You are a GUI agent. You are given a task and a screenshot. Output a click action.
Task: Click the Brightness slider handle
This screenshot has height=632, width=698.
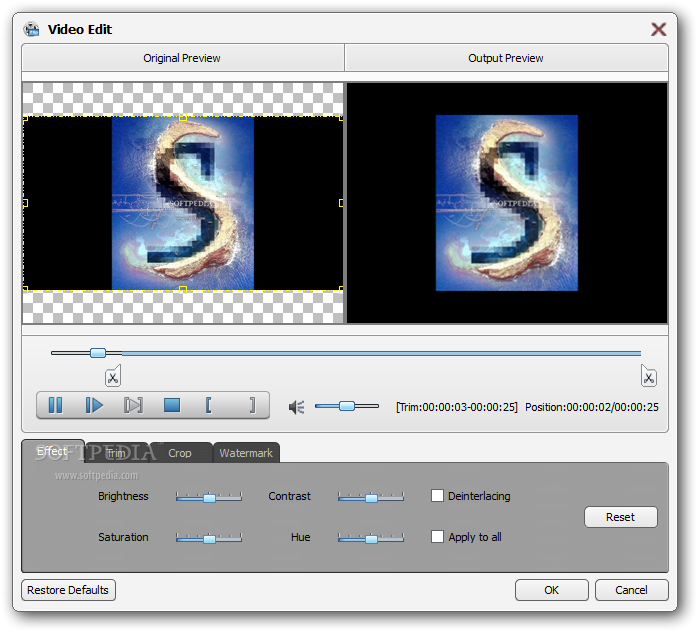point(209,498)
